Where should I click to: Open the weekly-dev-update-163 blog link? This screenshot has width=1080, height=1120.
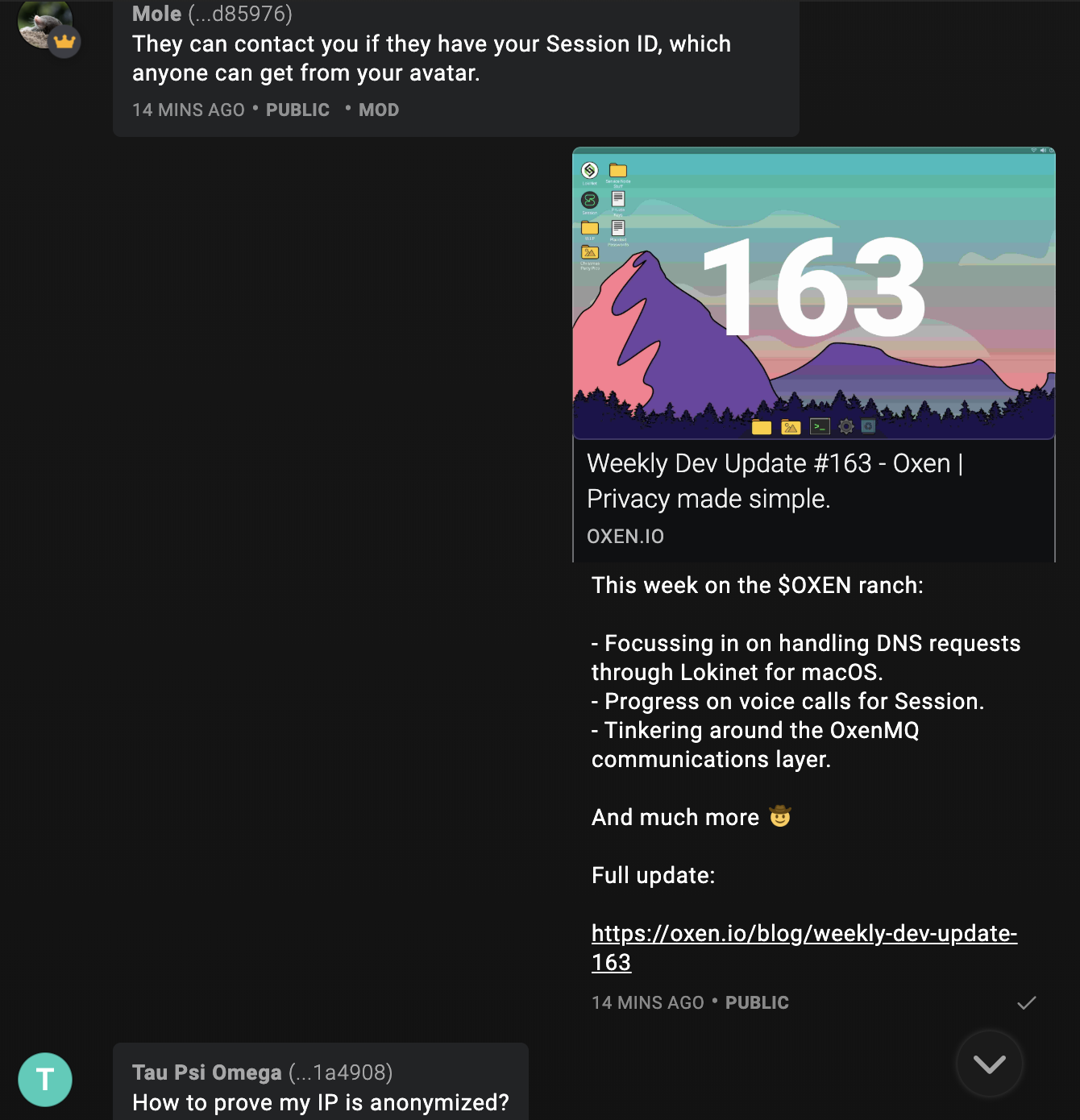[804, 948]
